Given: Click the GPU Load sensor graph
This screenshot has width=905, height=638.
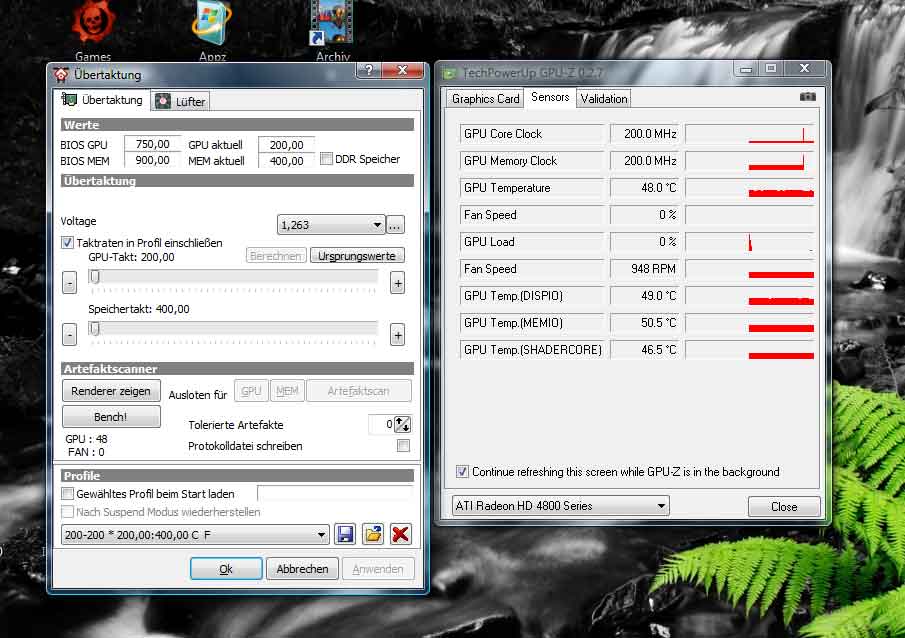Looking at the screenshot, I should tap(750, 242).
